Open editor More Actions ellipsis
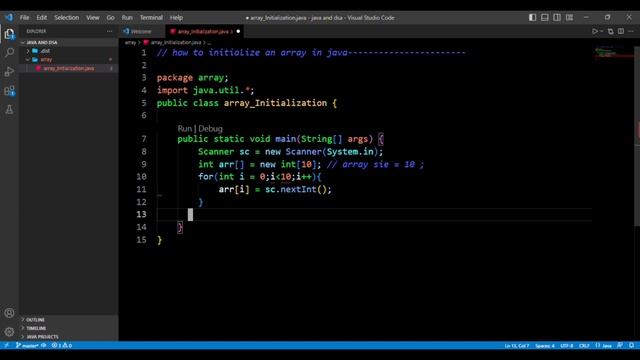 pyautogui.click(x=631, y=31)
